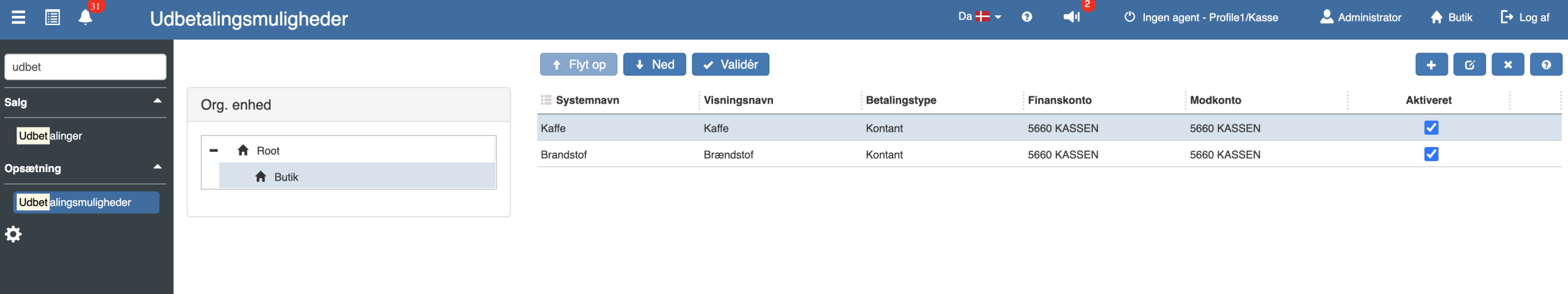Uncheck Aktiveret for the Brandstof row
Image resolution: width=1568 pixels, height=294 pixels.
click(1431, 154)
